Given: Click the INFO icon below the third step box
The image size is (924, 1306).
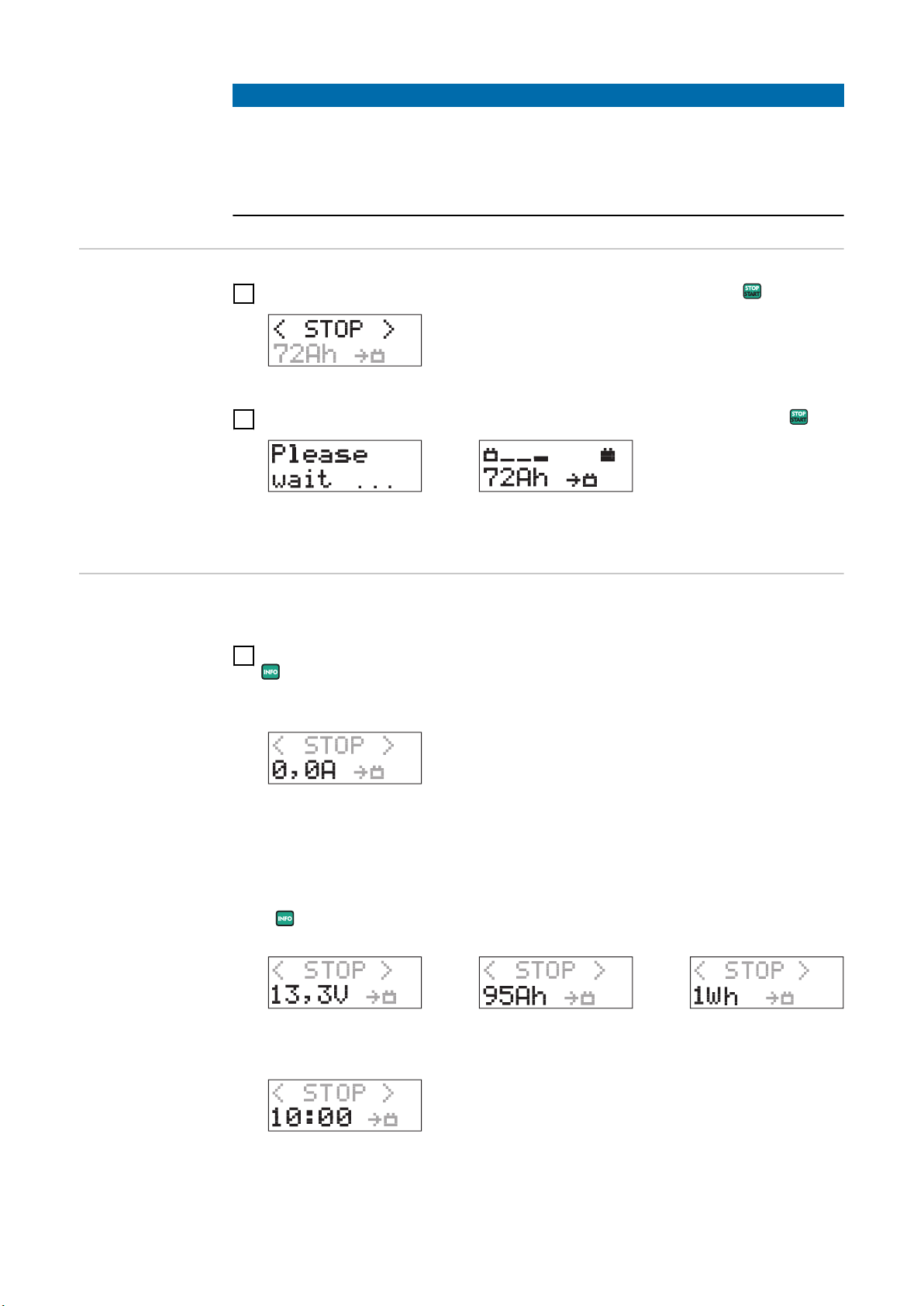Looking at the screenshot, I should [x=271, y=672].
